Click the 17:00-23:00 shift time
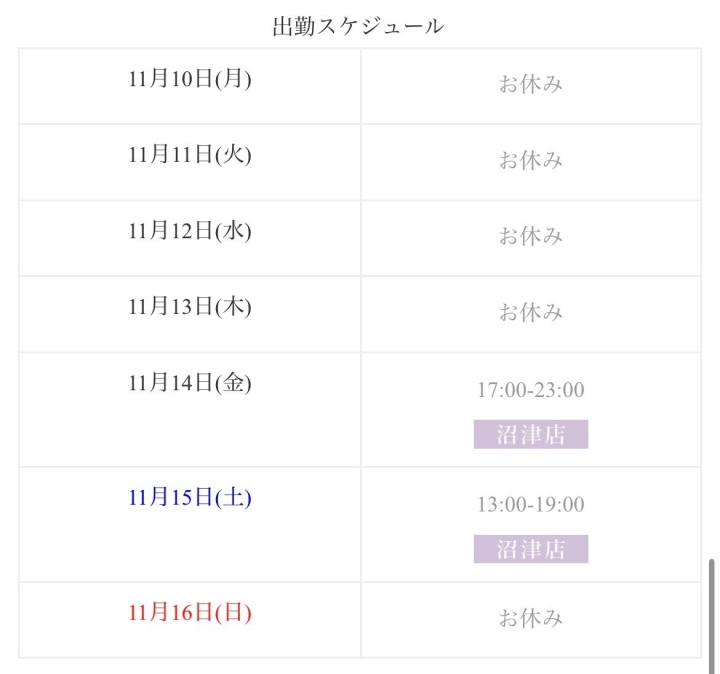 click(x=530, y=390)
